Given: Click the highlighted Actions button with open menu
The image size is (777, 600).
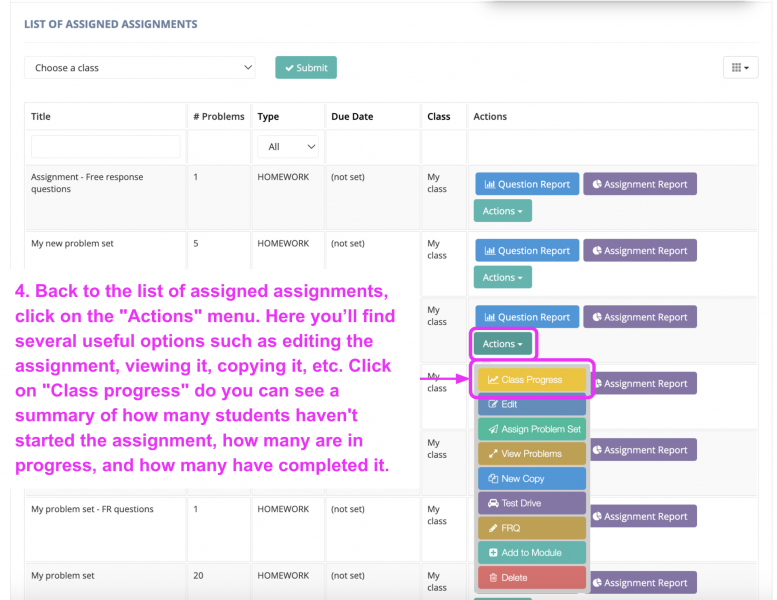Looking at the screenshot, I should pyautogui.click(x=502, y=344).
